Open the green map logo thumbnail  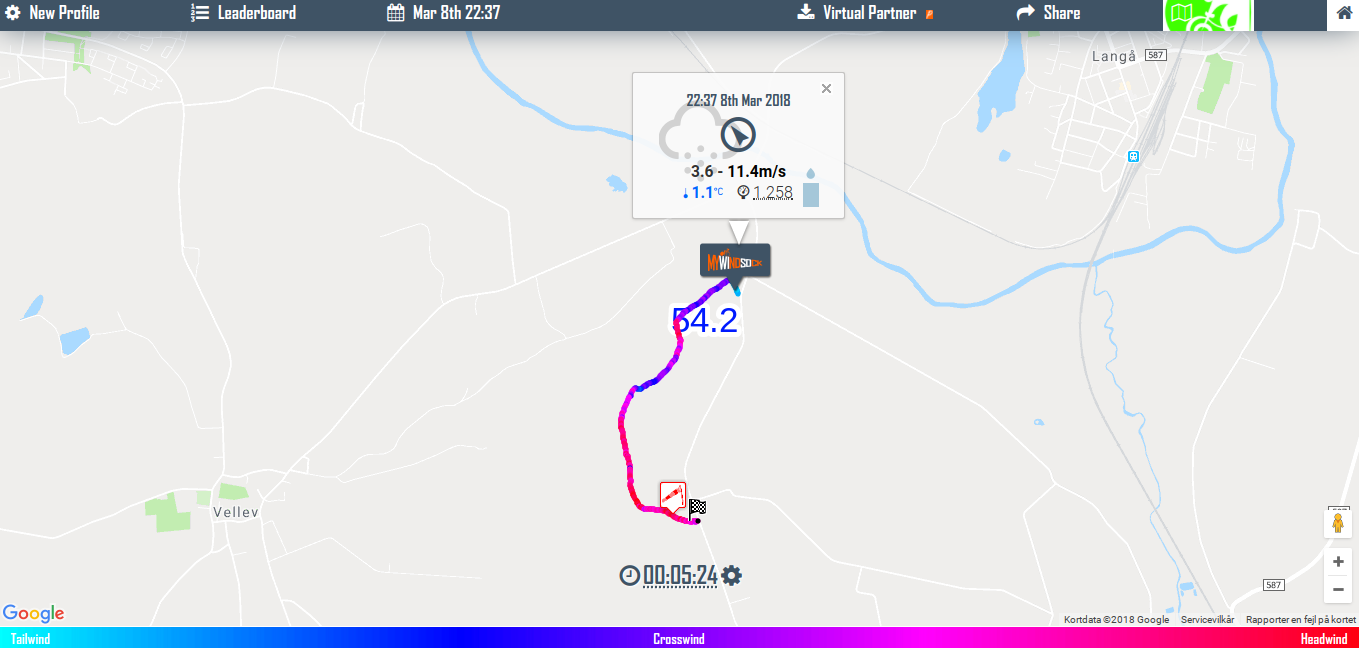click(1207, 15)
